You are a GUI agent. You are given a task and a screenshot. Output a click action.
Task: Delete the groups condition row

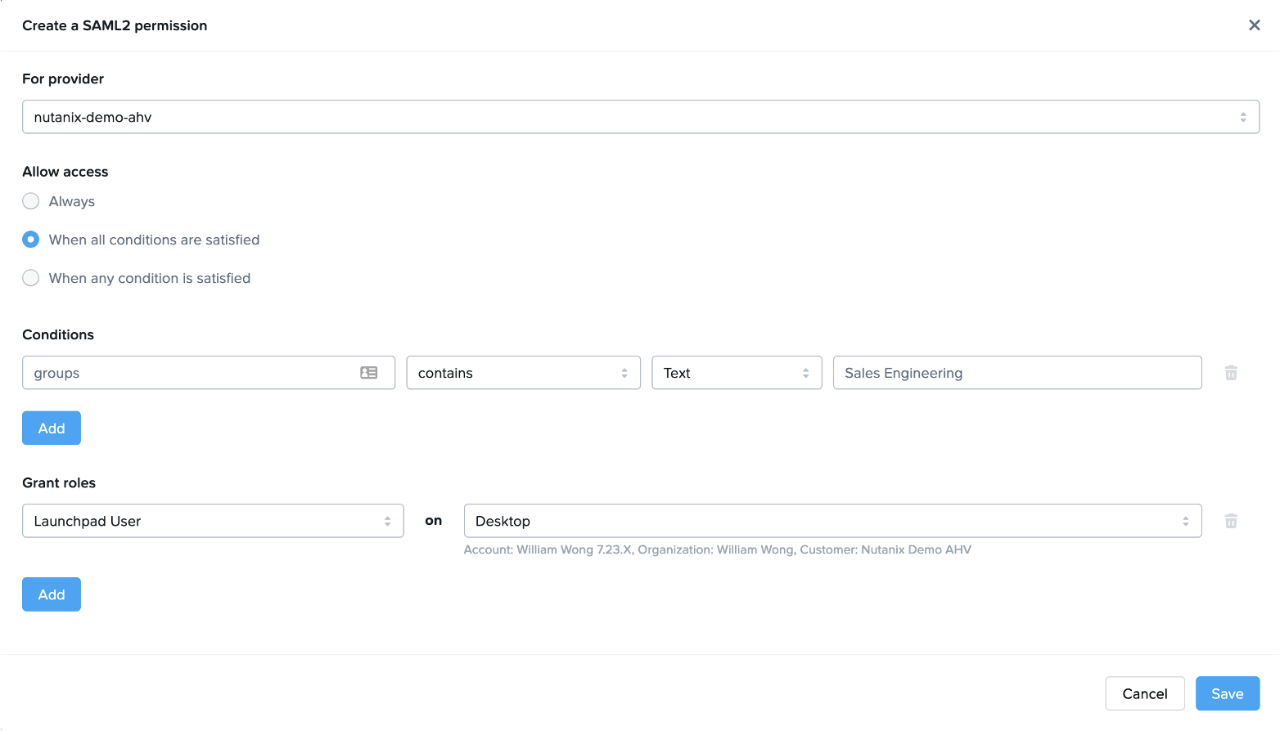point(1231,373)
